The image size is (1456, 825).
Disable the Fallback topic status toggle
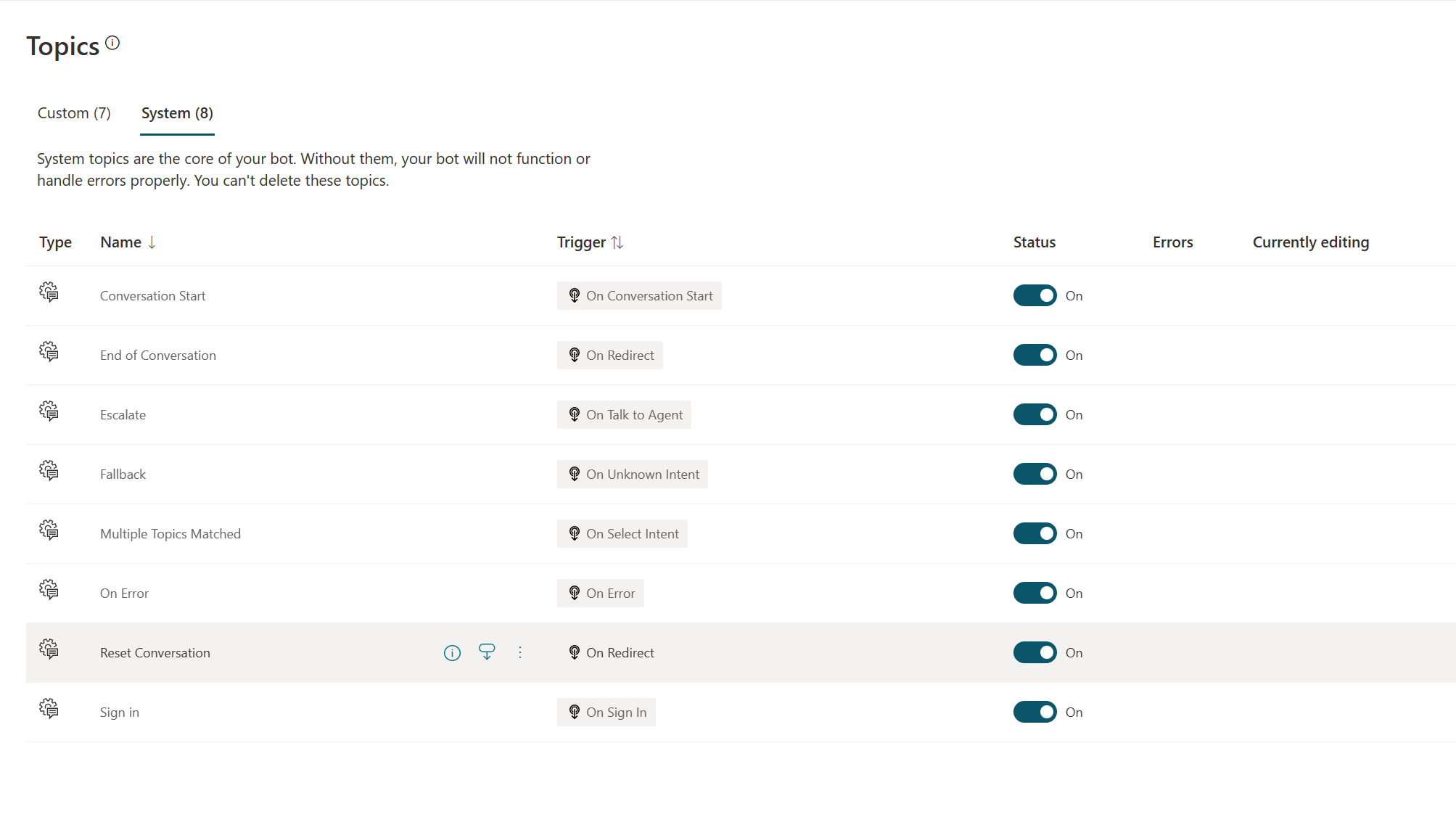[x=1034, y=474]
